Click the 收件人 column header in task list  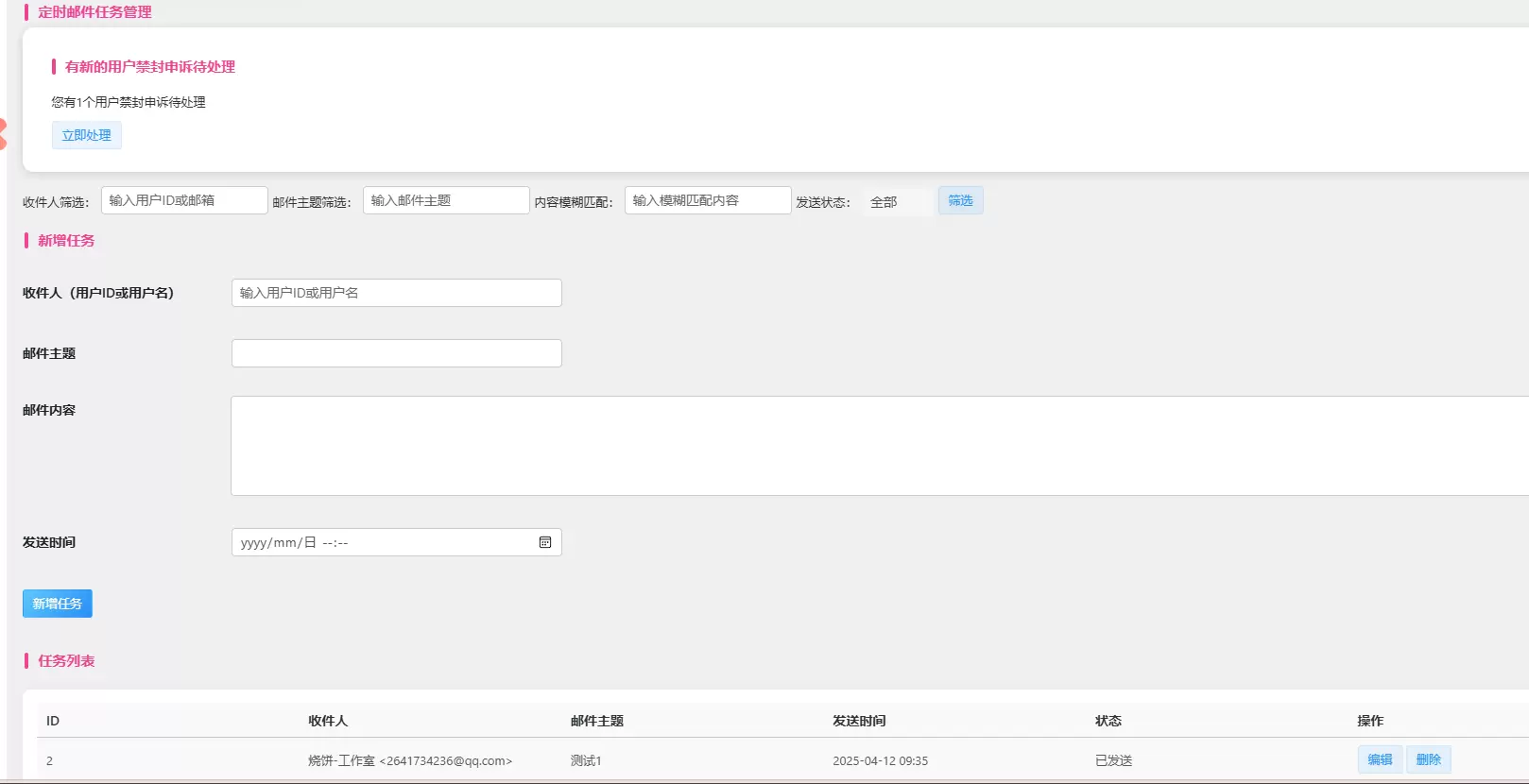[328, 721]
